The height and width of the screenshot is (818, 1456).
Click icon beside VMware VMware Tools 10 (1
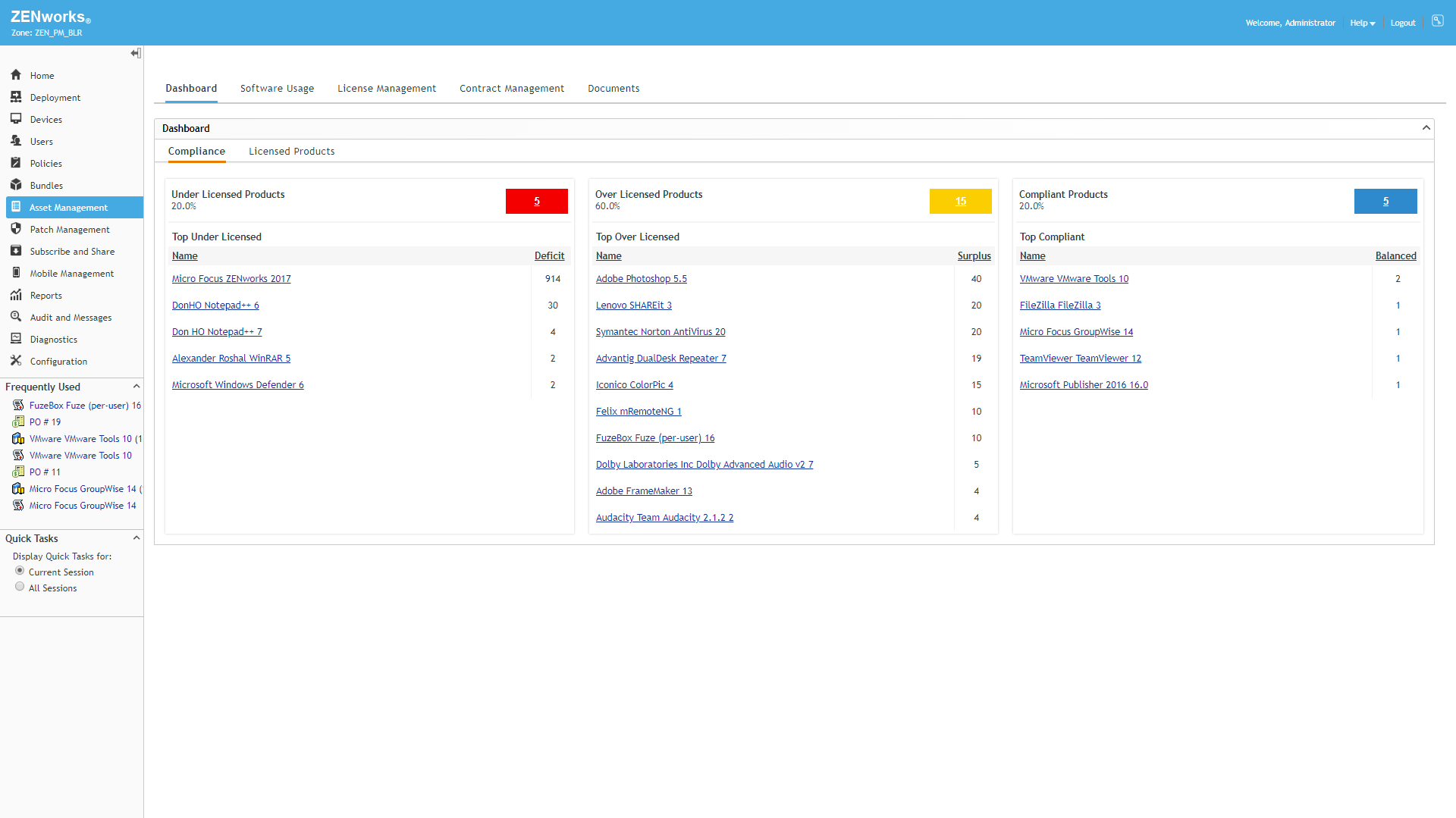[18, 439]
